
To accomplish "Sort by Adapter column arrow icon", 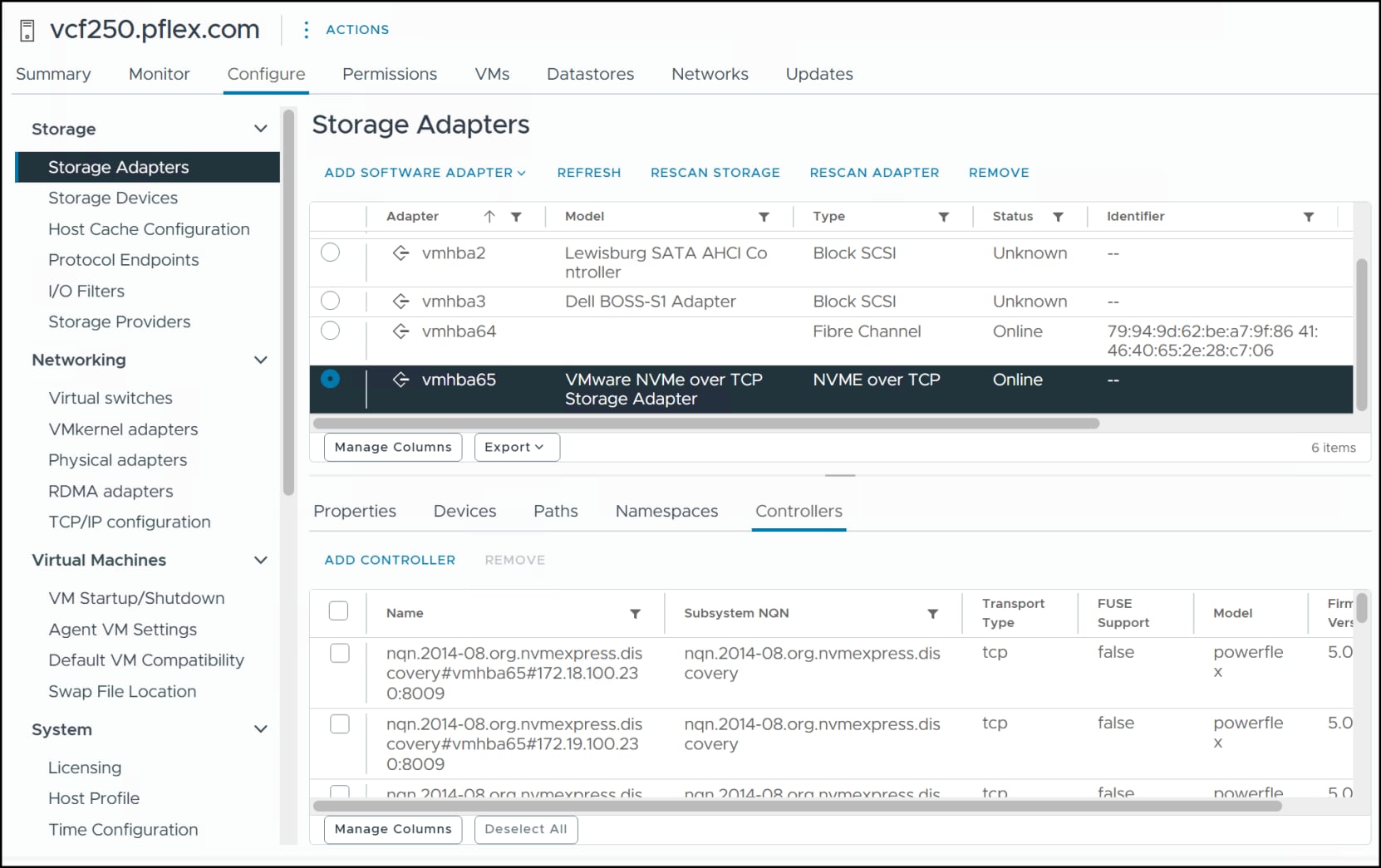I will tap(489, 217).
